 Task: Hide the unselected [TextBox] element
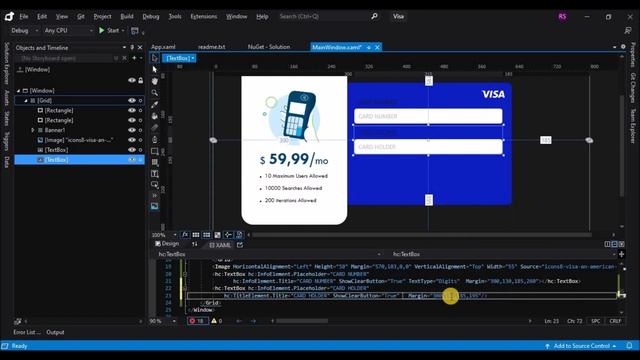tap(131, 150)
